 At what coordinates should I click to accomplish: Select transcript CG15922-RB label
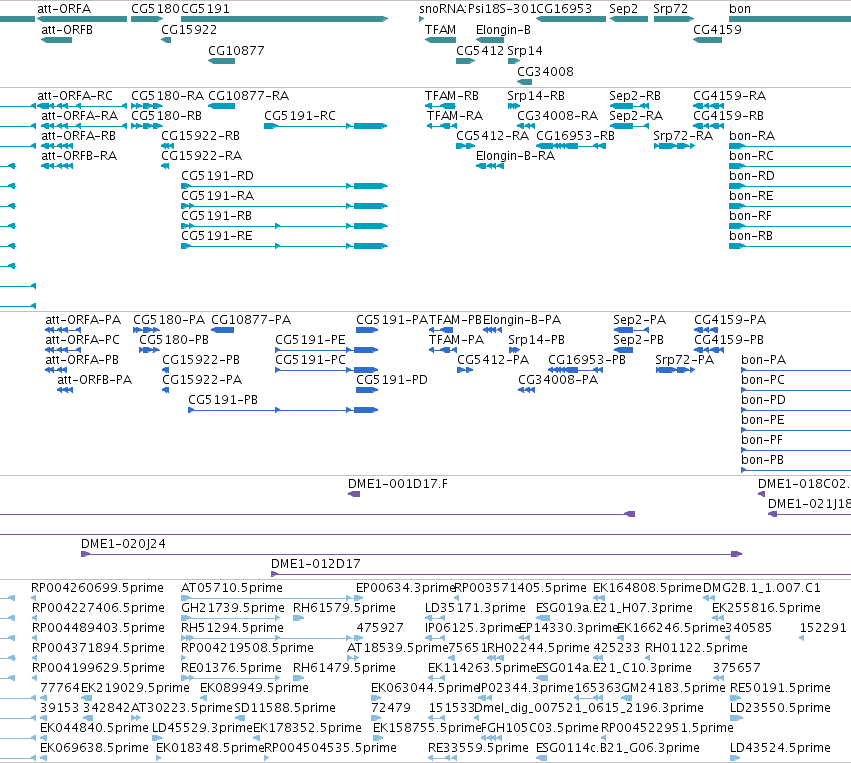point(200,136)
